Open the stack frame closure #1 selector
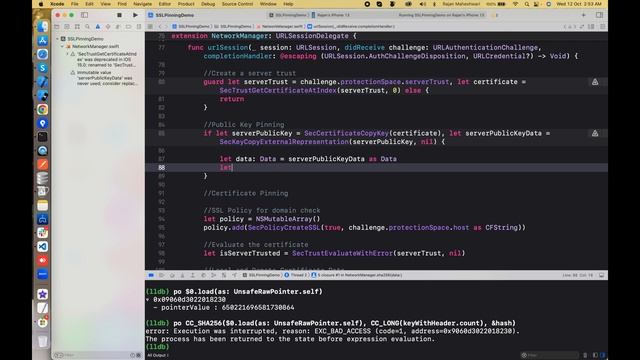Screen dimensions: 640x360 click(x=357, y=276)
